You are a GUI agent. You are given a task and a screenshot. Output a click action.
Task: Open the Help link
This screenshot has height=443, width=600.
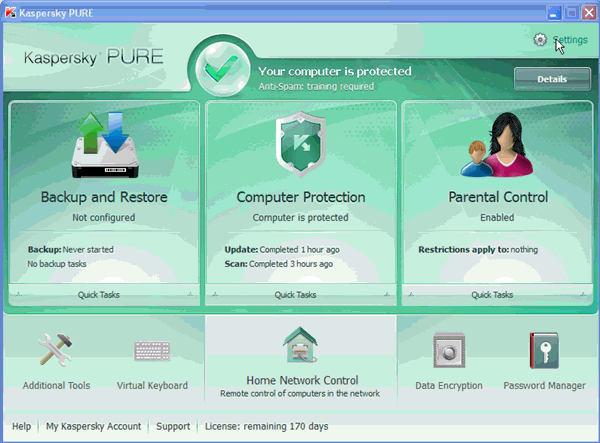(21, 426)
